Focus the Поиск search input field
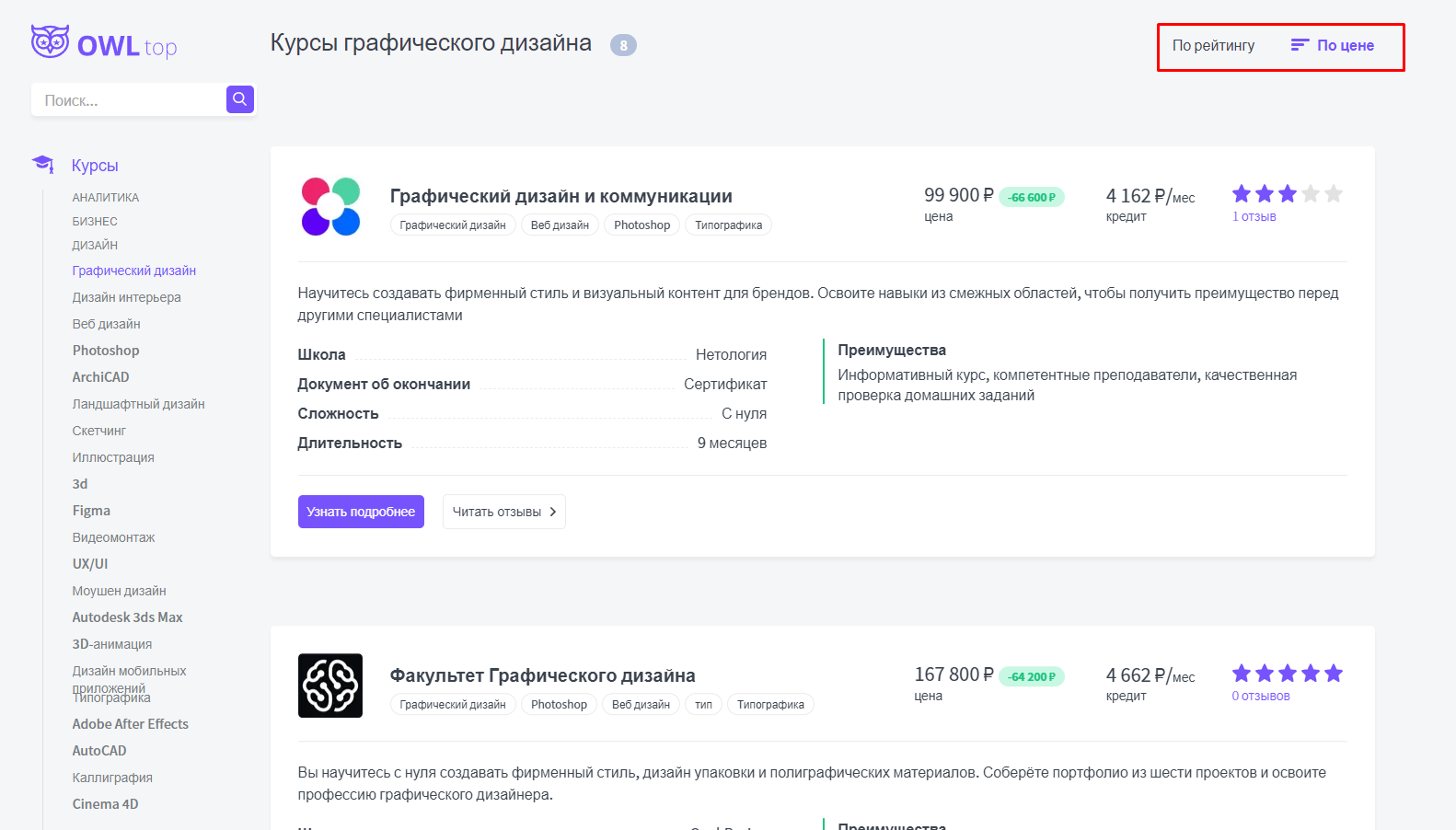 coord(129,100)
